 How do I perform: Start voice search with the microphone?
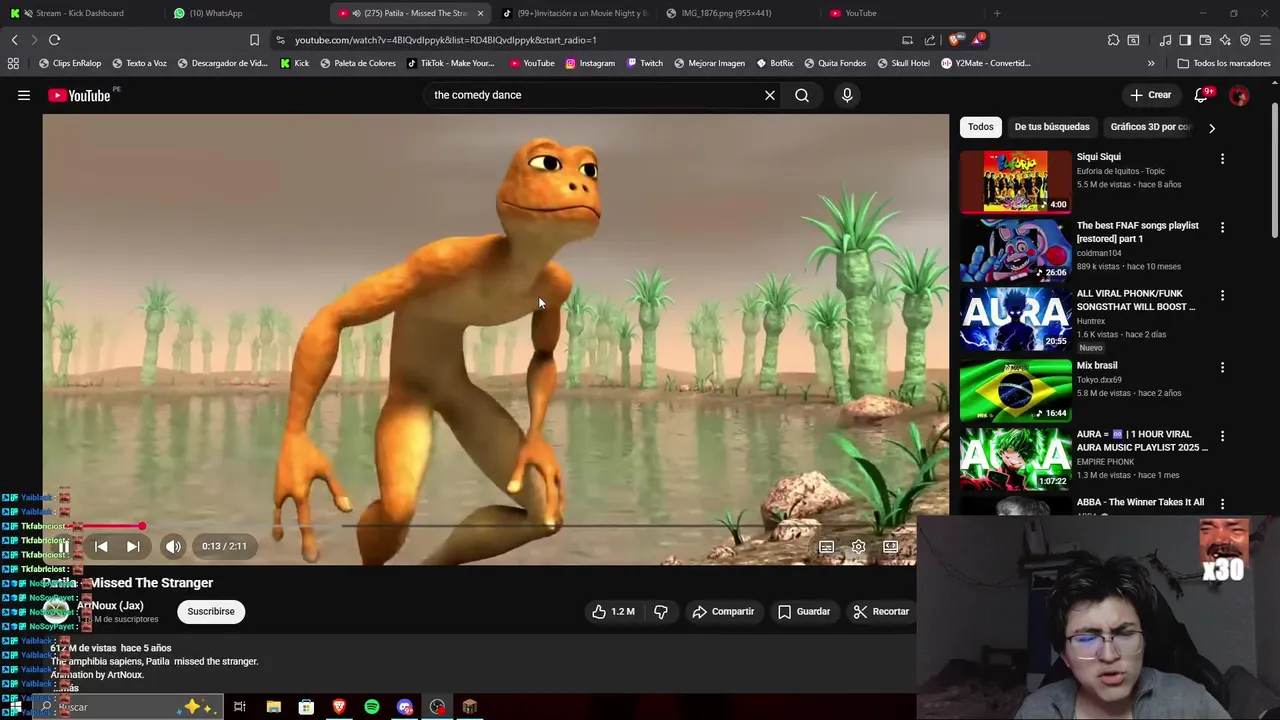(847, 95)
